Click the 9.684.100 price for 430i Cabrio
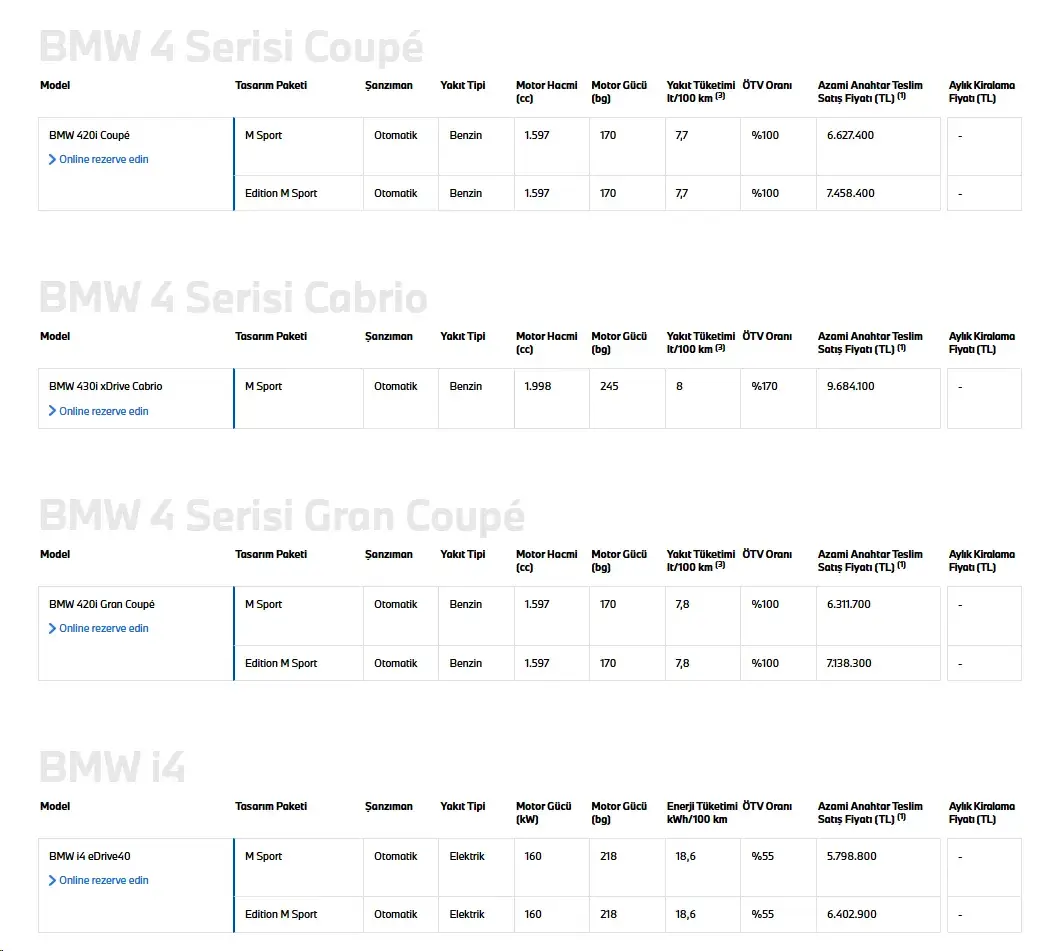This screenshot has width=1057, height=951. [x=850, y=387]
